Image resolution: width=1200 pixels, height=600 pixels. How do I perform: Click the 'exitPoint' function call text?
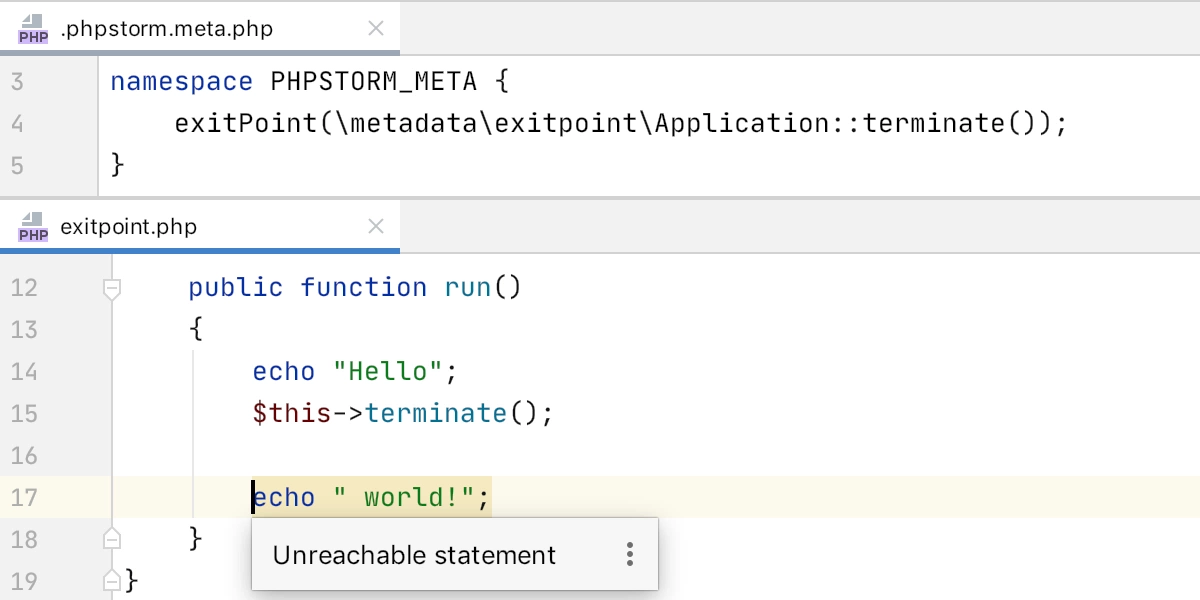click(x=247, y=123)
